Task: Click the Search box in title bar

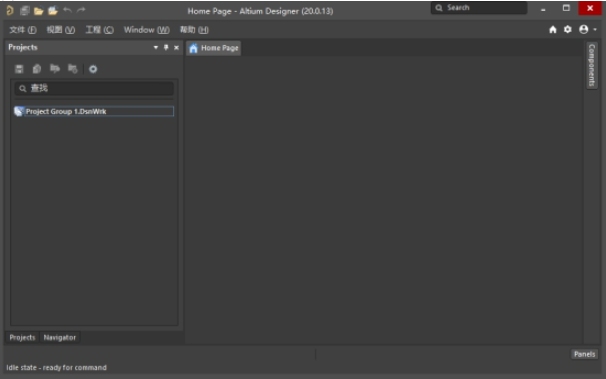Action: [x=479, y=8]
